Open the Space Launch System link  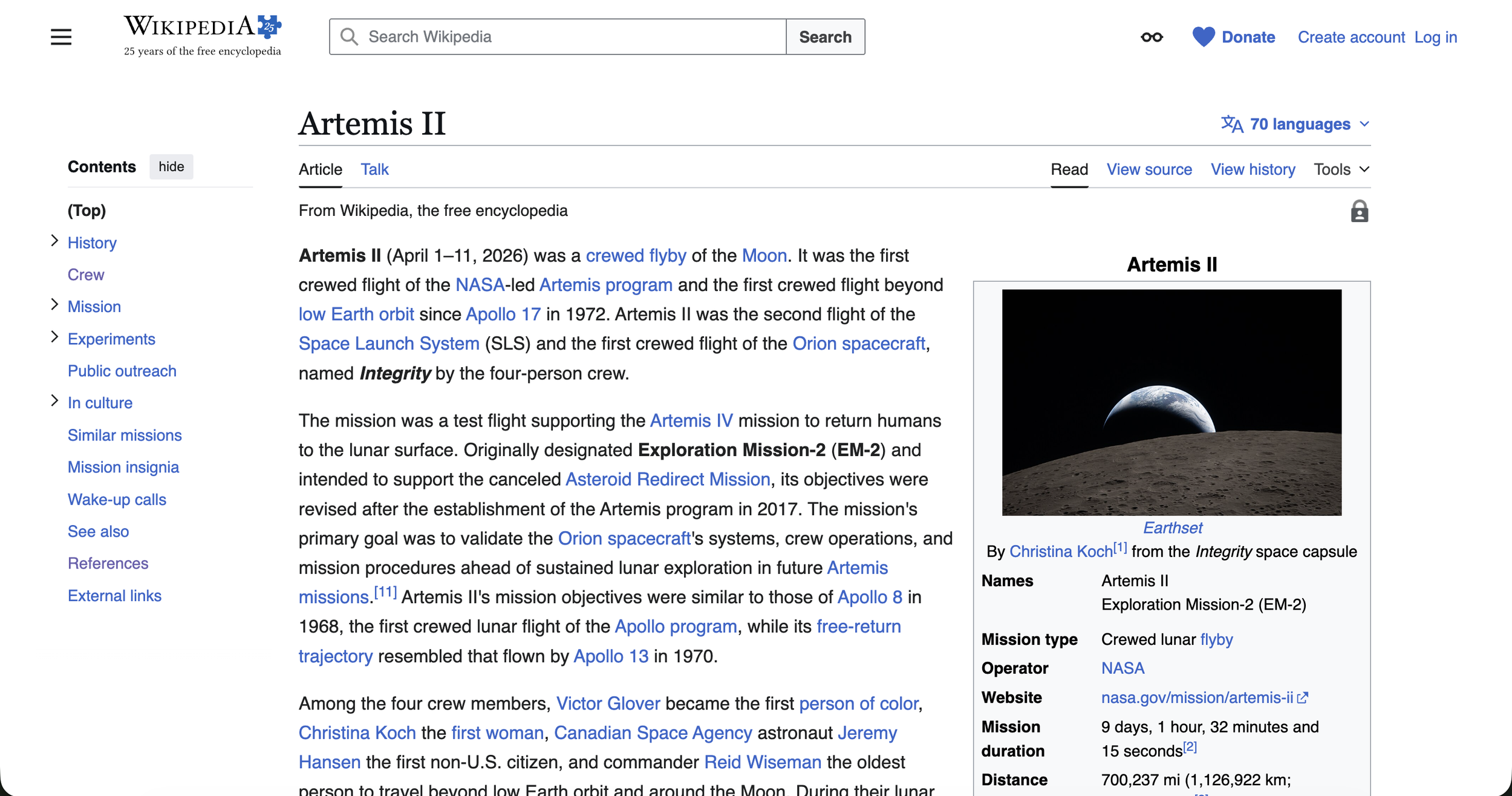[x=389, y=344]
